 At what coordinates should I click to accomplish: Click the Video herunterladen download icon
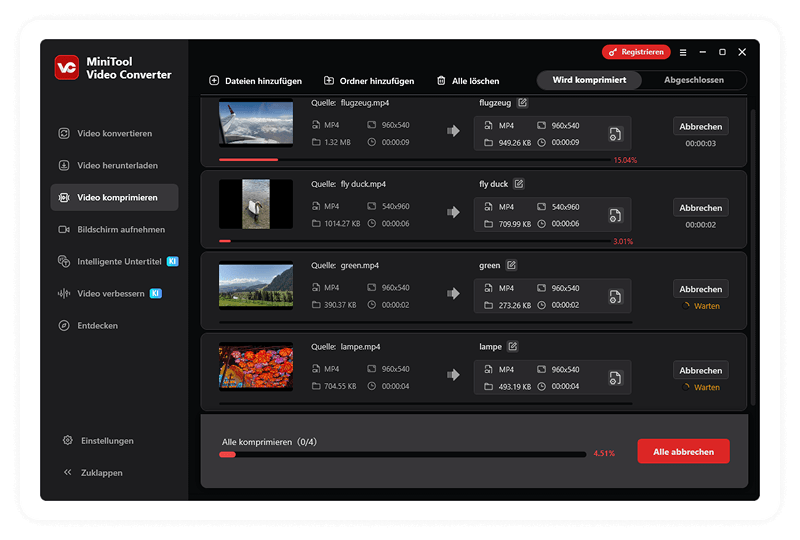pyautogui.click(x=64, y=165)
